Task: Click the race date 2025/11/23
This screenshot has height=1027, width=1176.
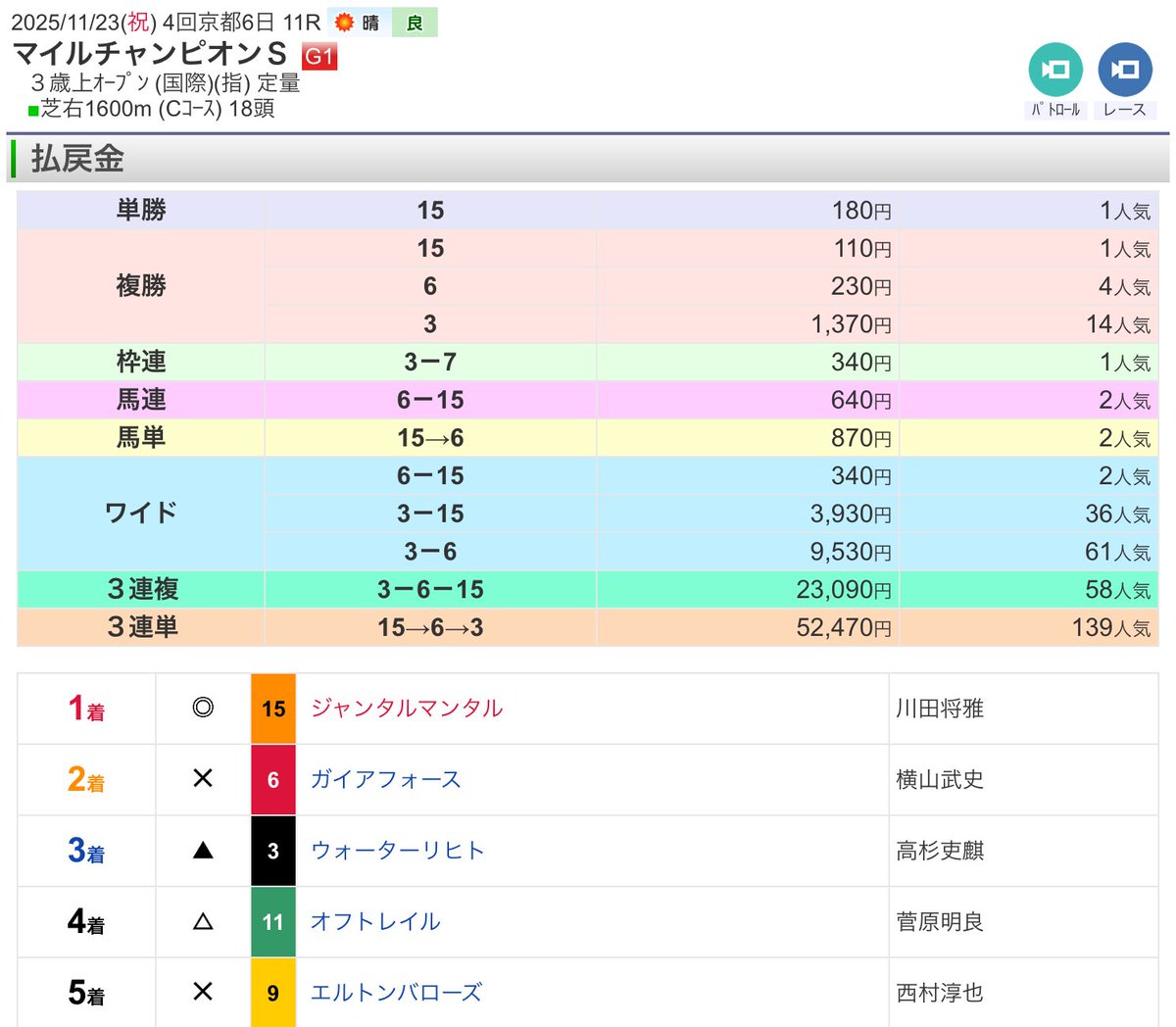Action: pyautogui.click(x=65, y=22)
